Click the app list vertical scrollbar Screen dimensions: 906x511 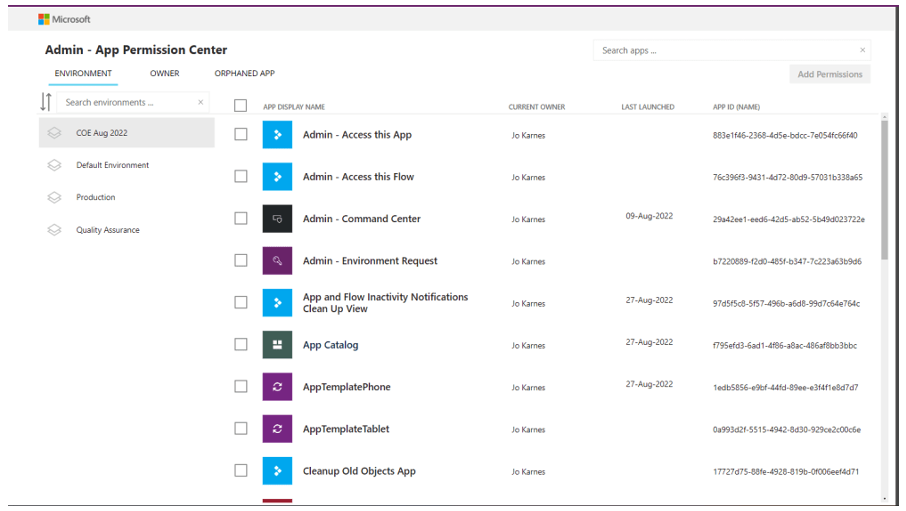[884, 190]
